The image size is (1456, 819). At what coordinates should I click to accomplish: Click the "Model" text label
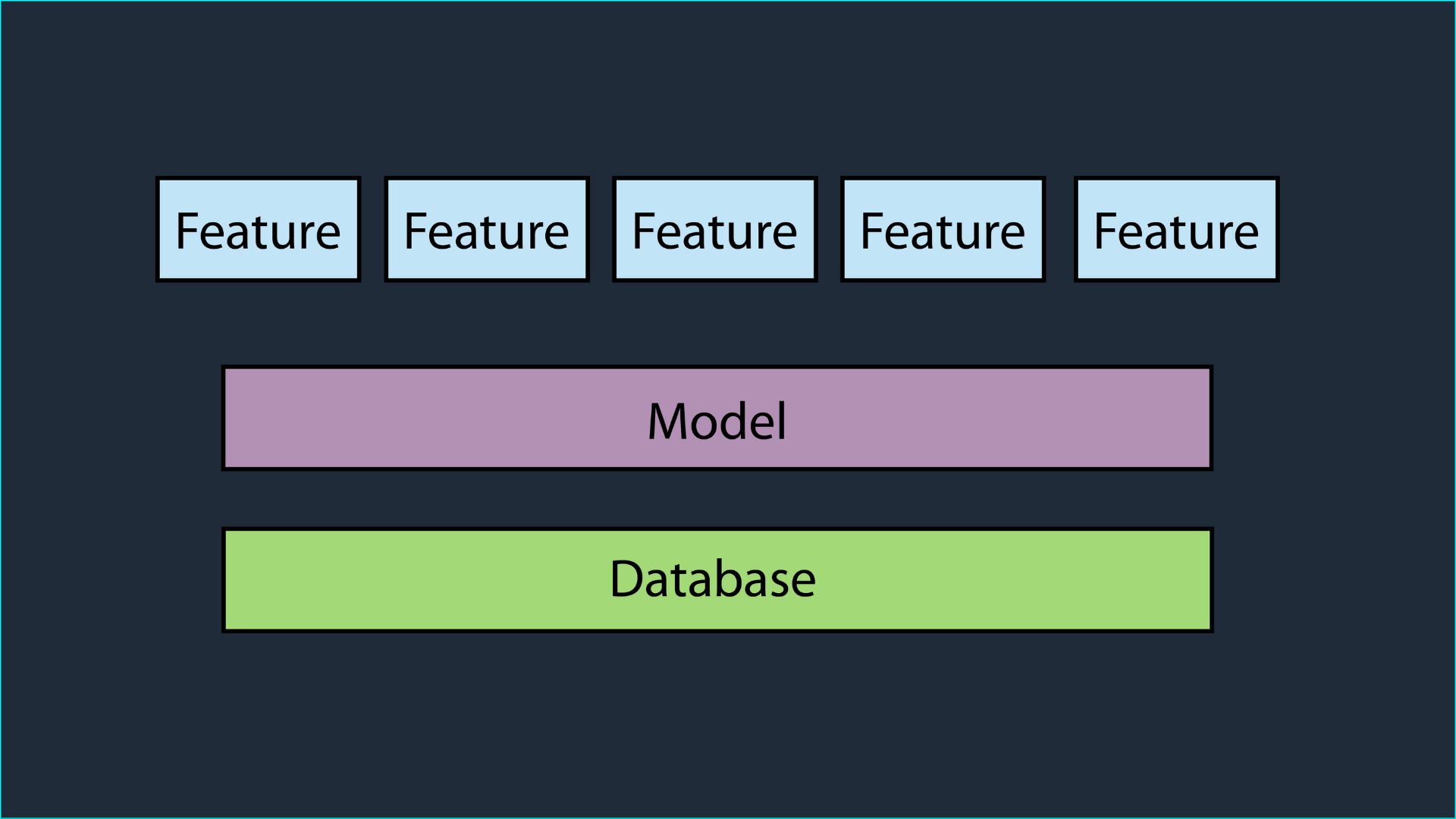(717, 421)
